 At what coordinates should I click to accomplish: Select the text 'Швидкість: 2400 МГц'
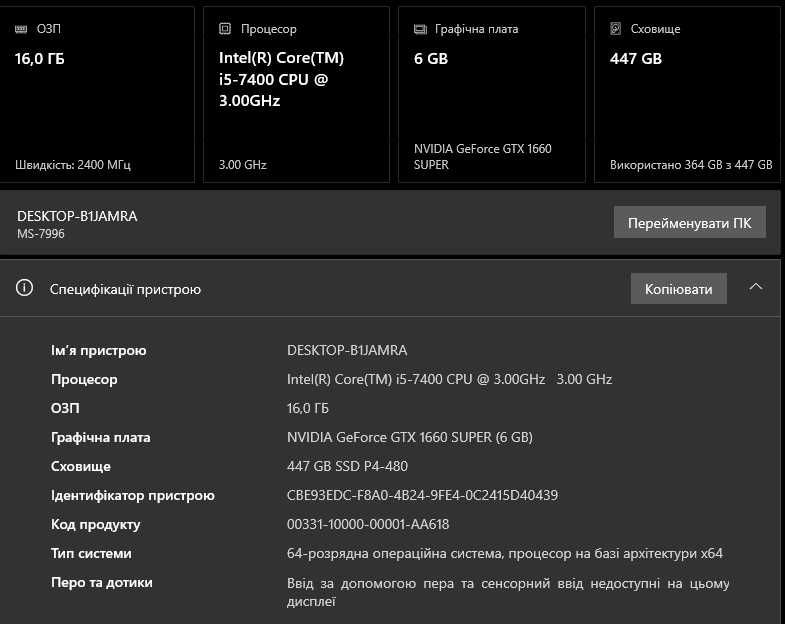pyautogui.click(x=73, y=165)
